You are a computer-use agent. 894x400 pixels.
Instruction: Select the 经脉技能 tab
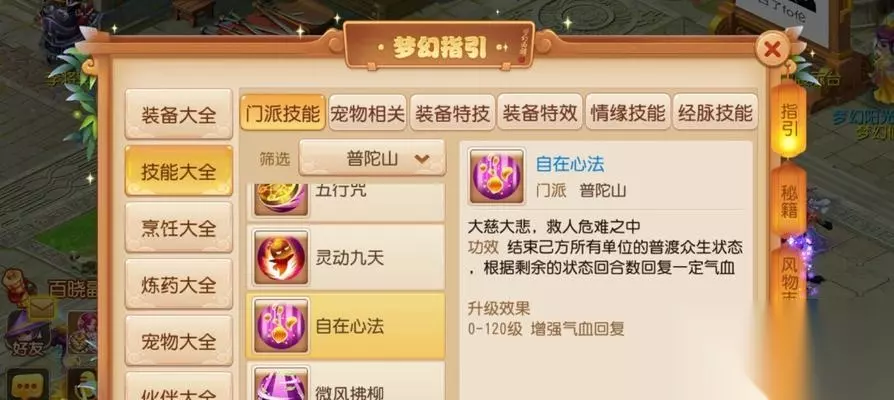(715, 113)
